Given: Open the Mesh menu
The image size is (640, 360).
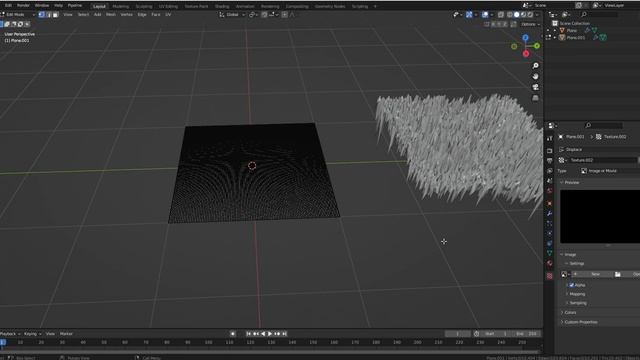Looking at the screenshot, I should 111,14.
